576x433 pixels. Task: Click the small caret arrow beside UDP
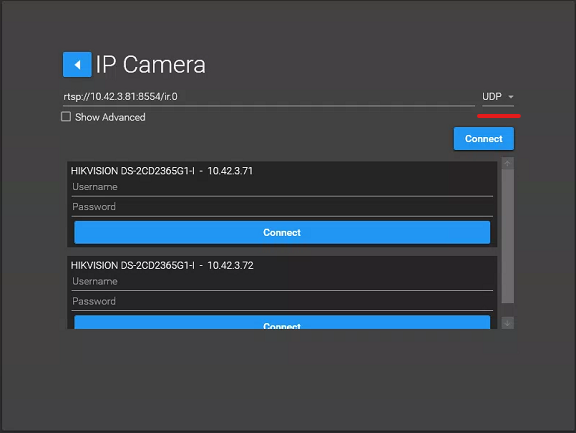tap(511, 97)
